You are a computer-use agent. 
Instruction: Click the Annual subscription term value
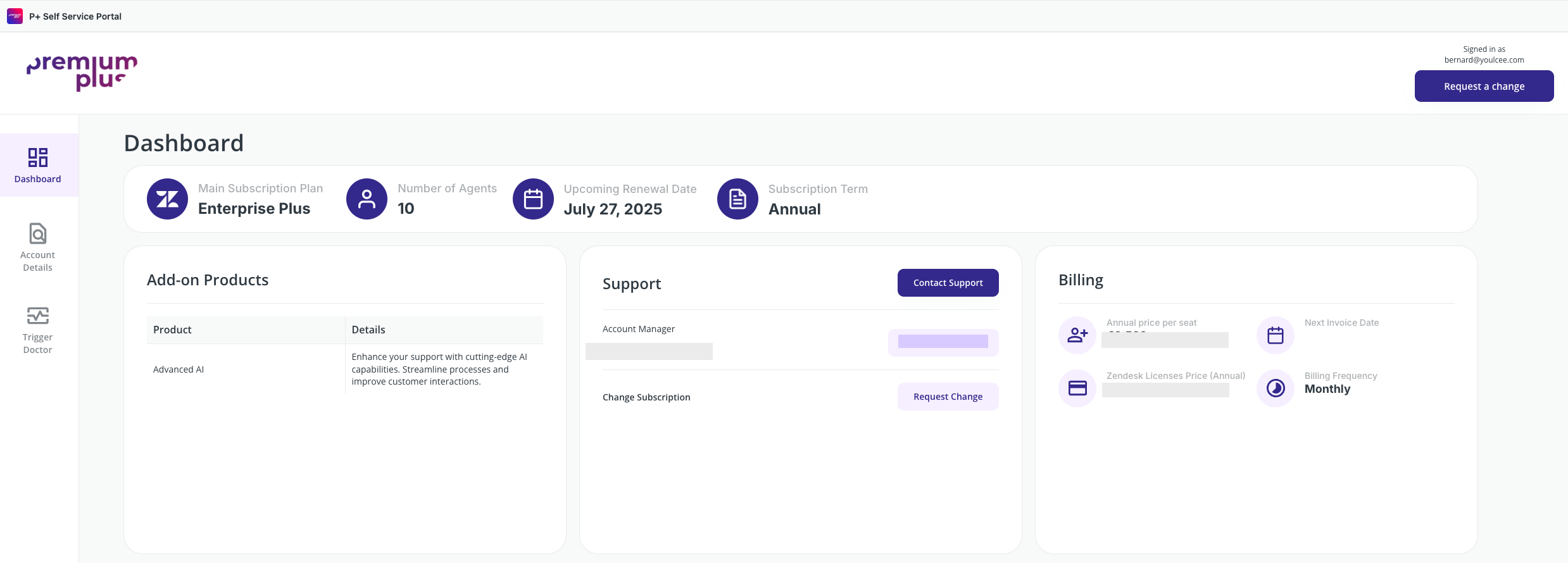(794, 209)
